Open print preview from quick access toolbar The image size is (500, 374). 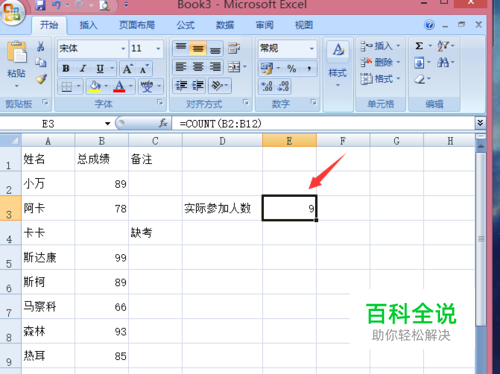pyautogui.click(x=104, y=5)
